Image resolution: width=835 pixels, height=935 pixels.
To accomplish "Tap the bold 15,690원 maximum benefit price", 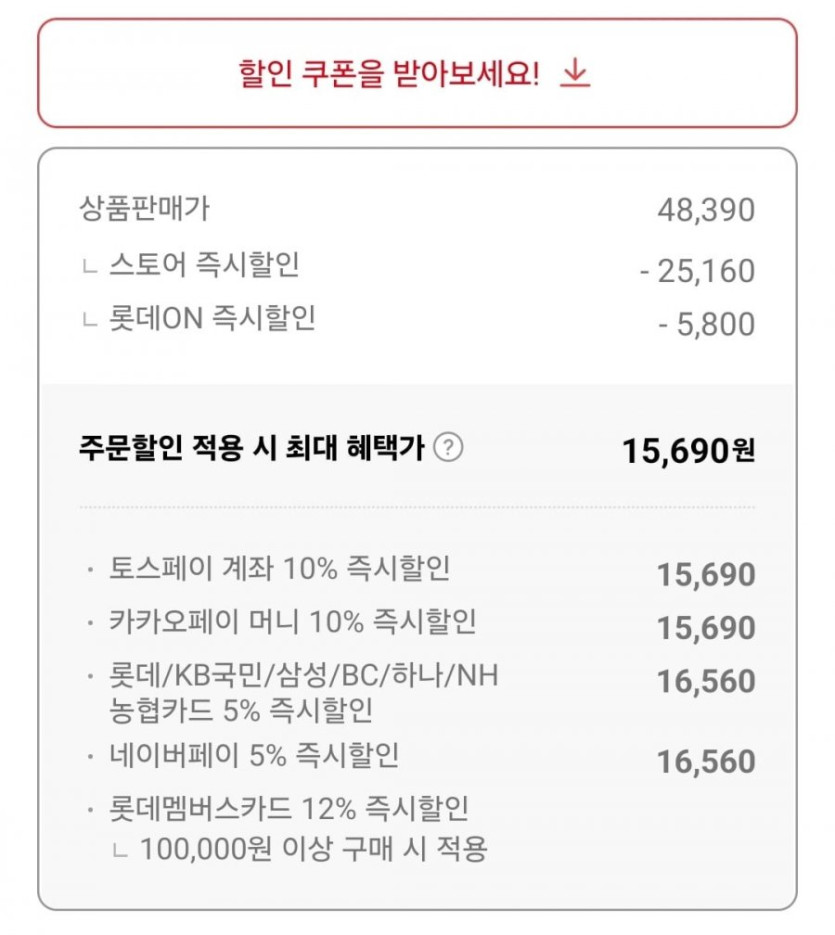I will pos(688,451).
